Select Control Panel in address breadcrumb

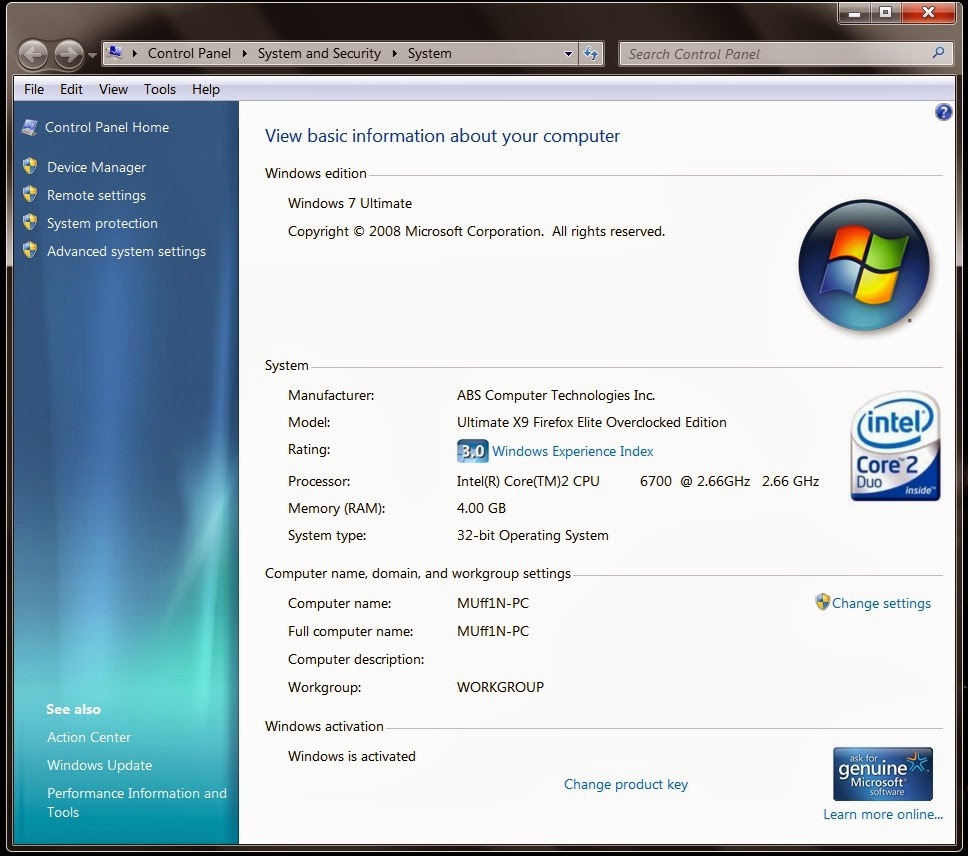(x=189, y=54)
